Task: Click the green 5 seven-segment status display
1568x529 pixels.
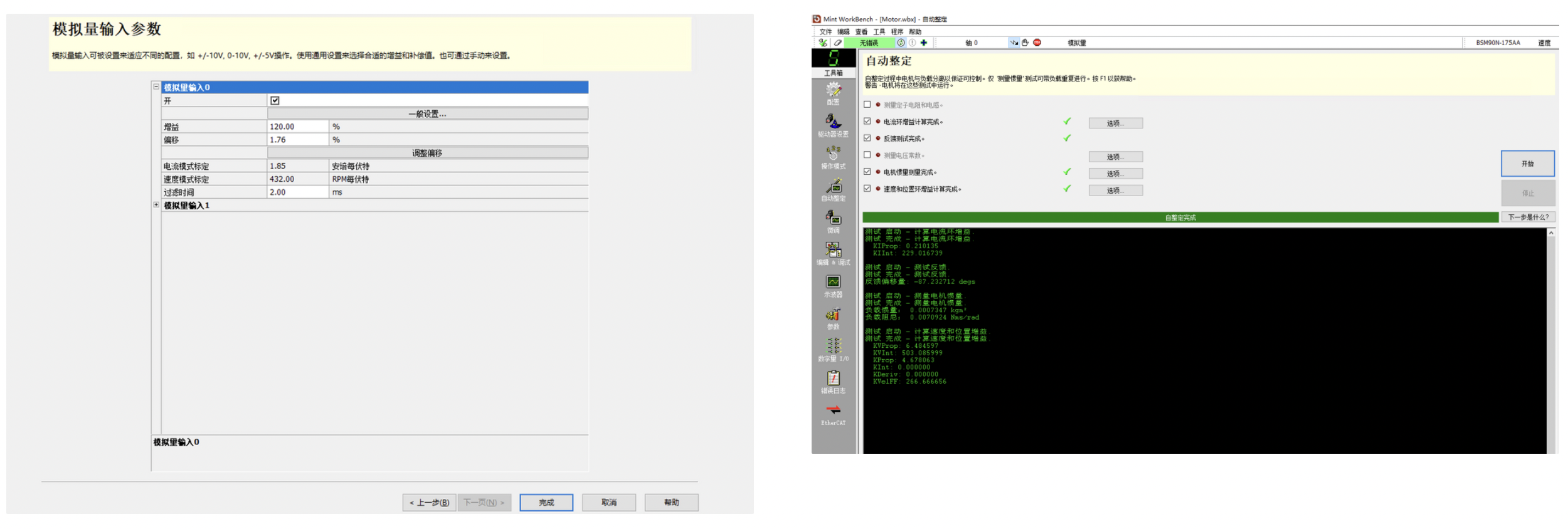Action: click(x=834, y=58)
